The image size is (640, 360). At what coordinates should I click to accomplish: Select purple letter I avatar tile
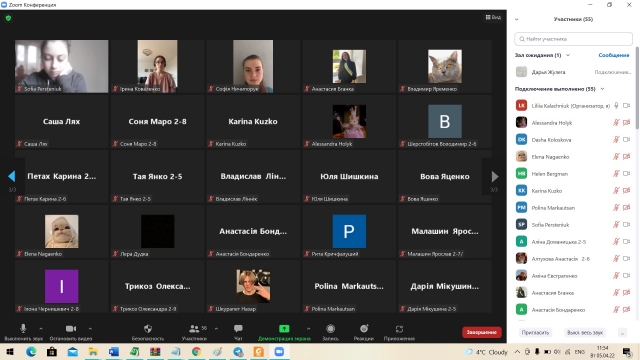tap(62, 286)
